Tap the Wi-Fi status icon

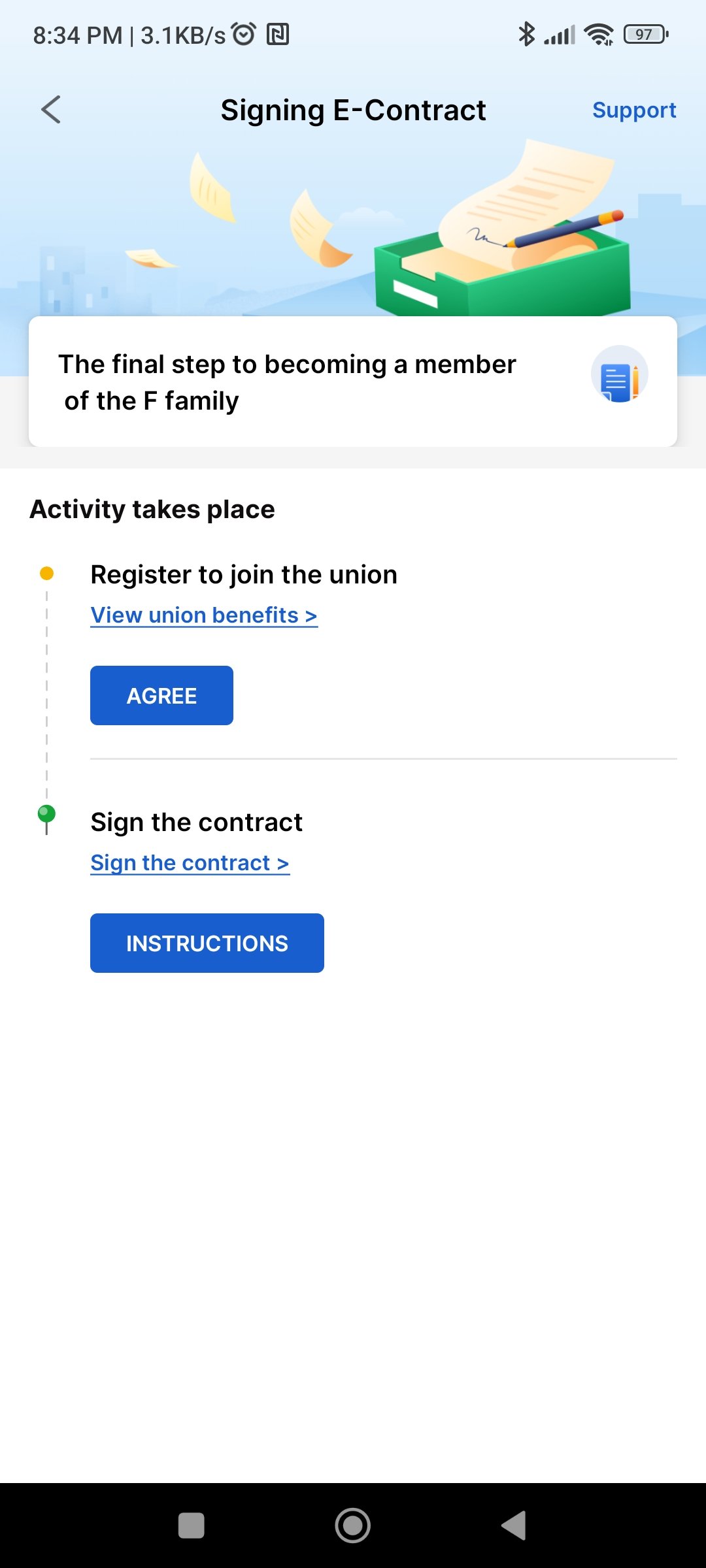coord(599,34)
